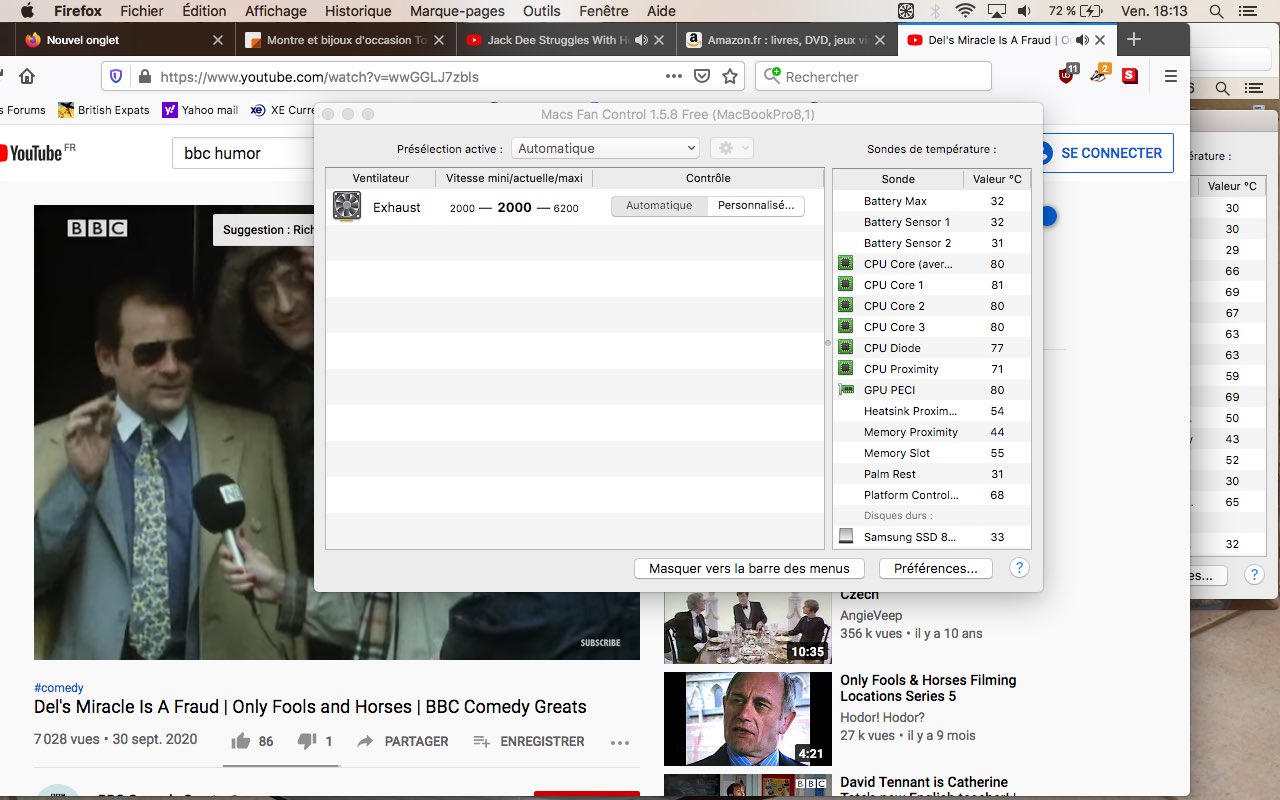The image size is (1280, 800).
Task: Click the Rechercher search box
Action: point(873,76)
